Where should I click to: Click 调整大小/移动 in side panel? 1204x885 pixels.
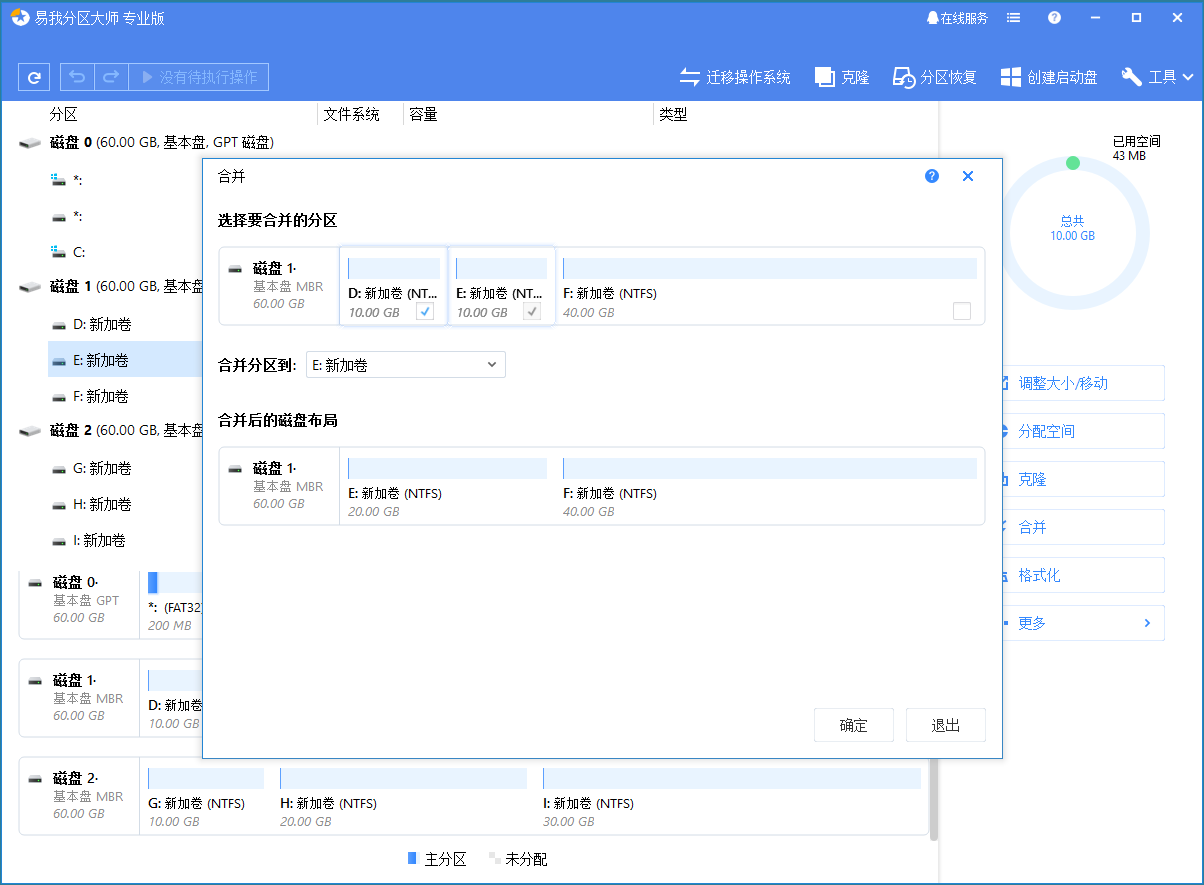click(x=1083, y=383)
